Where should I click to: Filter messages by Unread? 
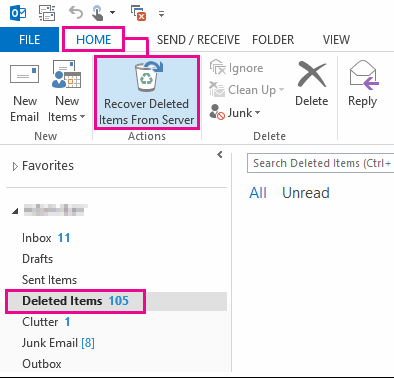tap(306, 193)
